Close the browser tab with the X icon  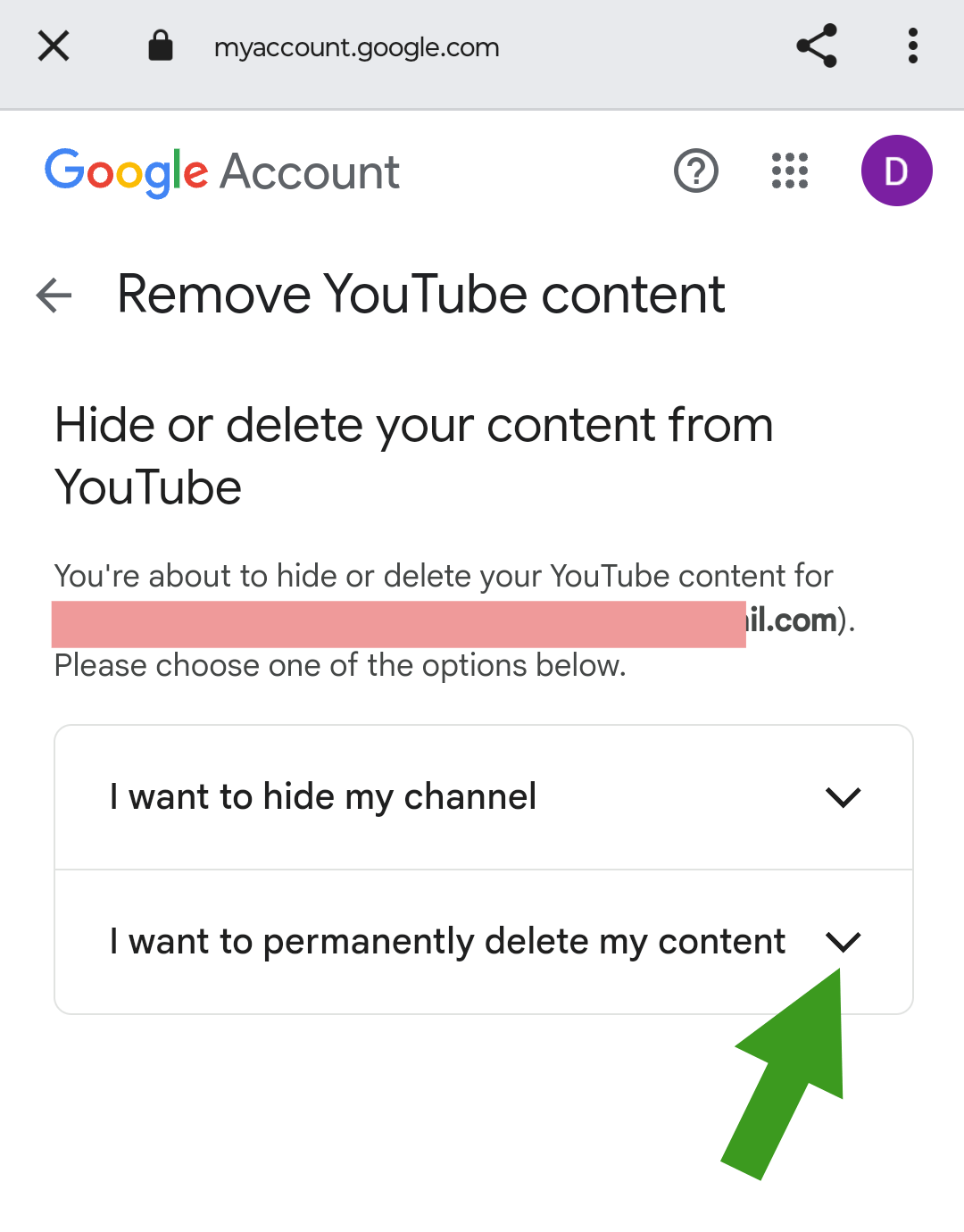[54, 46]
